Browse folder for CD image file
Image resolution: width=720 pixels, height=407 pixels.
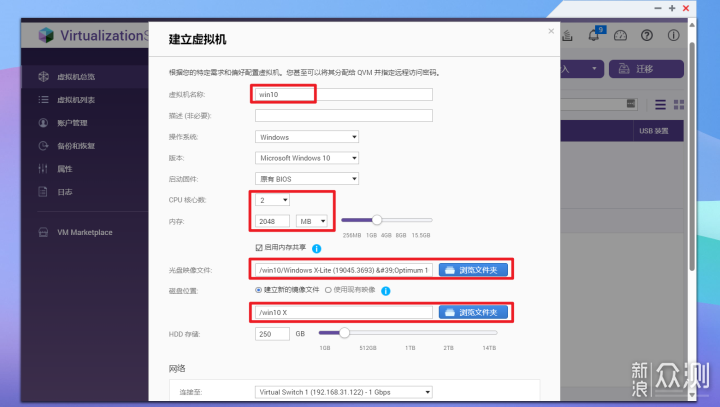[x=473, y=270]
